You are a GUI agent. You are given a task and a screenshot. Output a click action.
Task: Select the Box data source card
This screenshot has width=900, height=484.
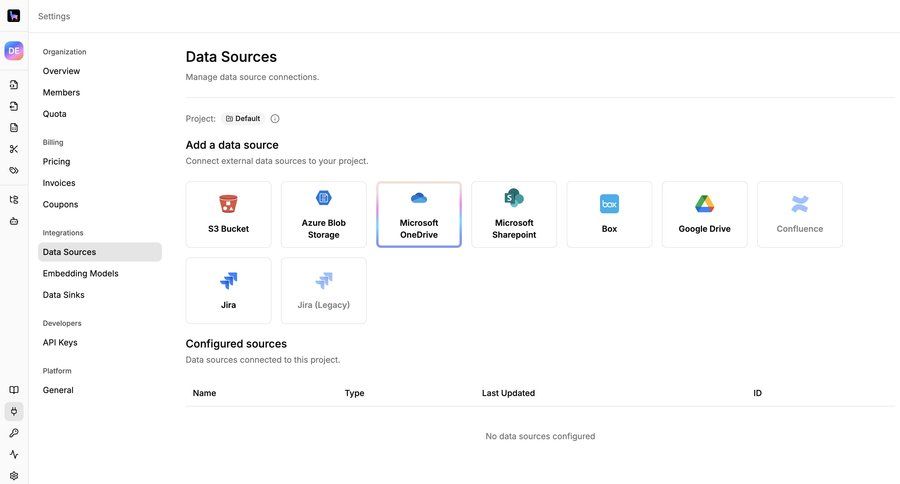609,214
